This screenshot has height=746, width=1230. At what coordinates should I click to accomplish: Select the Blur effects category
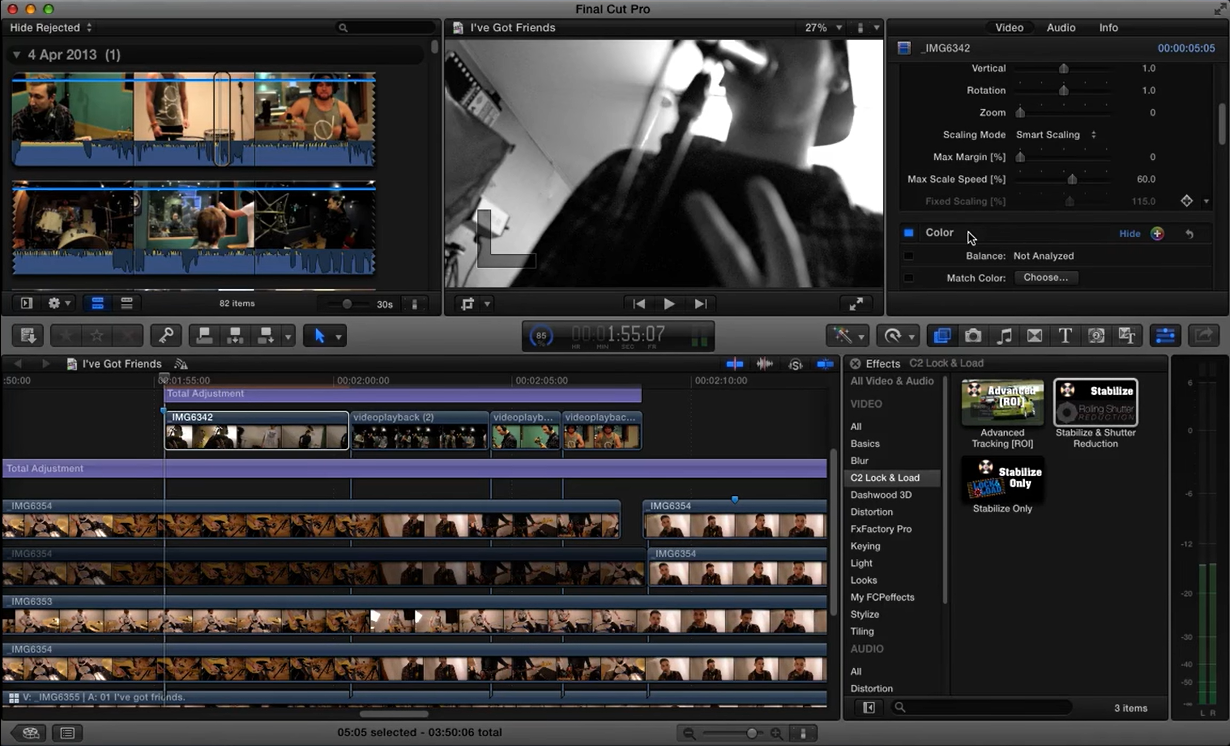[x=860, y=461]
